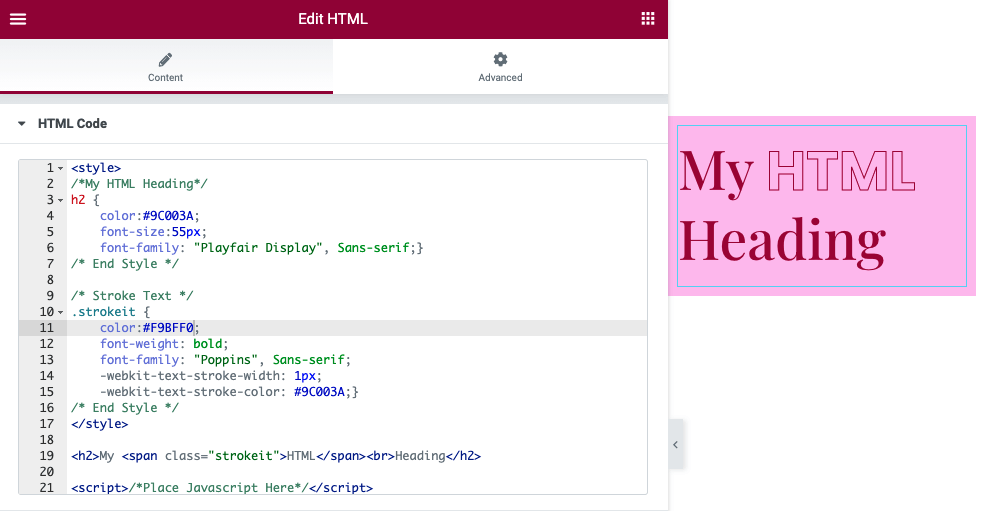Click the Edit HTML panel title

click(333, 19)
